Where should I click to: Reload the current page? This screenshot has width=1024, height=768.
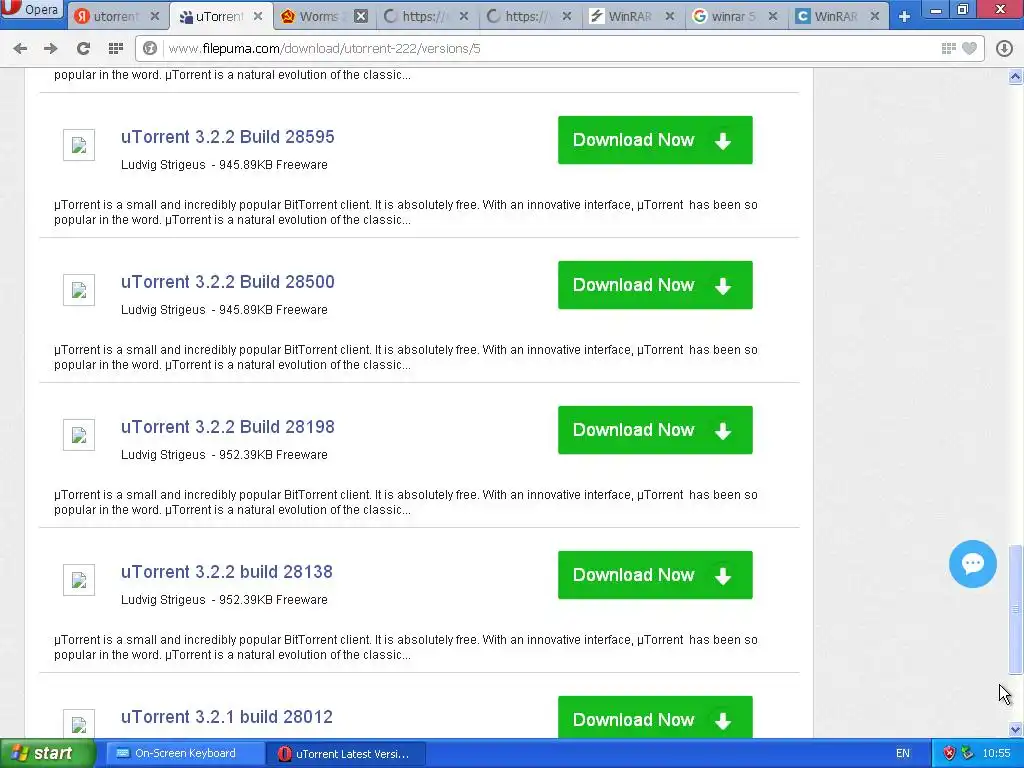(x=83, y=48)
